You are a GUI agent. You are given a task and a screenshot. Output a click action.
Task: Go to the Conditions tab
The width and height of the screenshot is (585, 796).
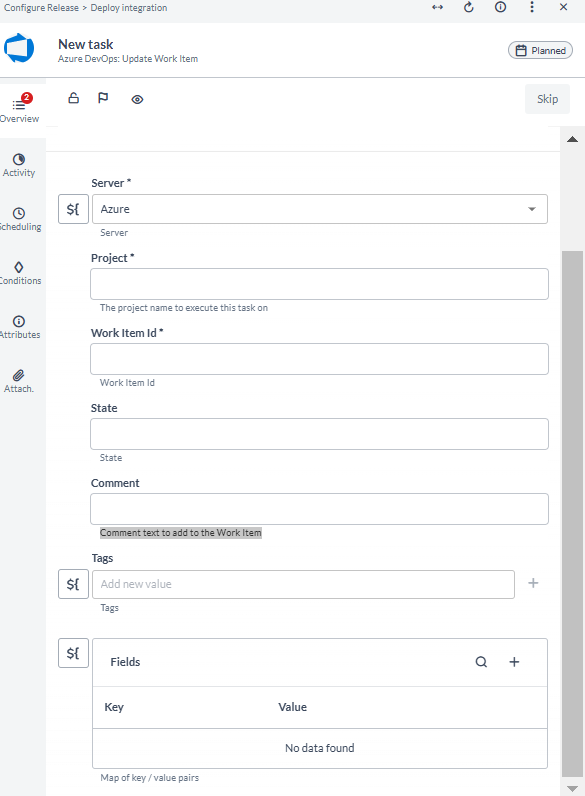tap(19, 273)
